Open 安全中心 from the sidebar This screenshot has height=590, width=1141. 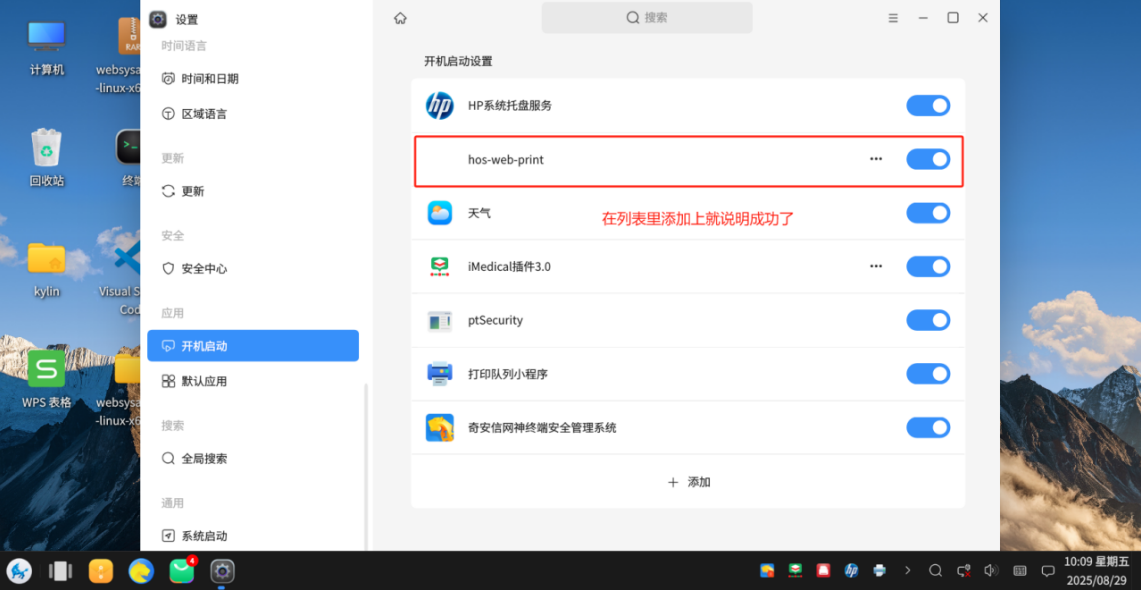(253, 268)
